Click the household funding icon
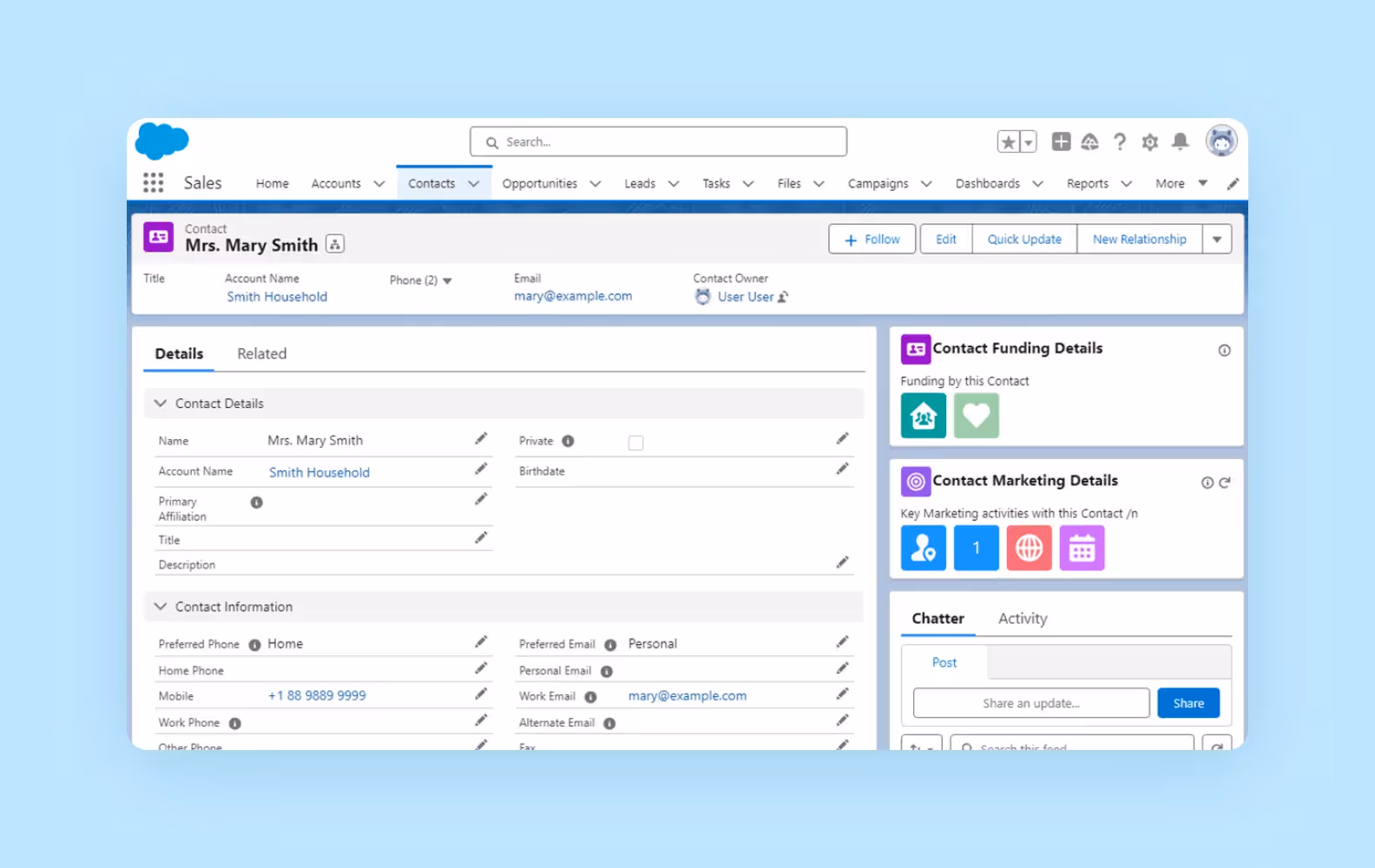Image resolution: width=1375 pixels, height=868 pixels. (x=924, y=416)
